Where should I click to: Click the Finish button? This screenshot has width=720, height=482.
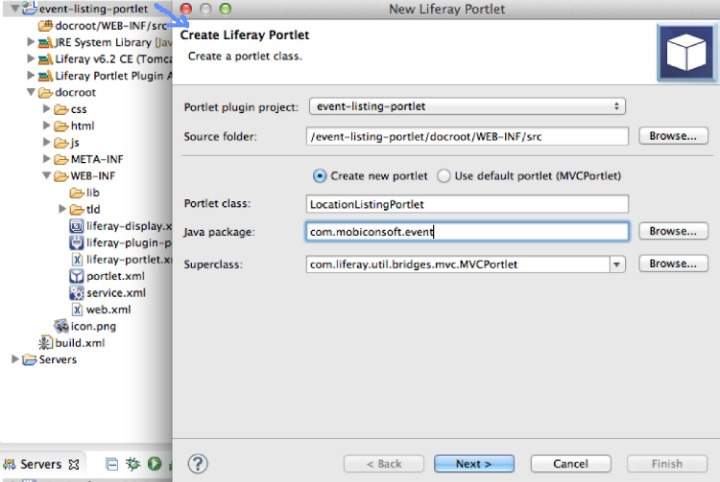(x=667, y=464)
